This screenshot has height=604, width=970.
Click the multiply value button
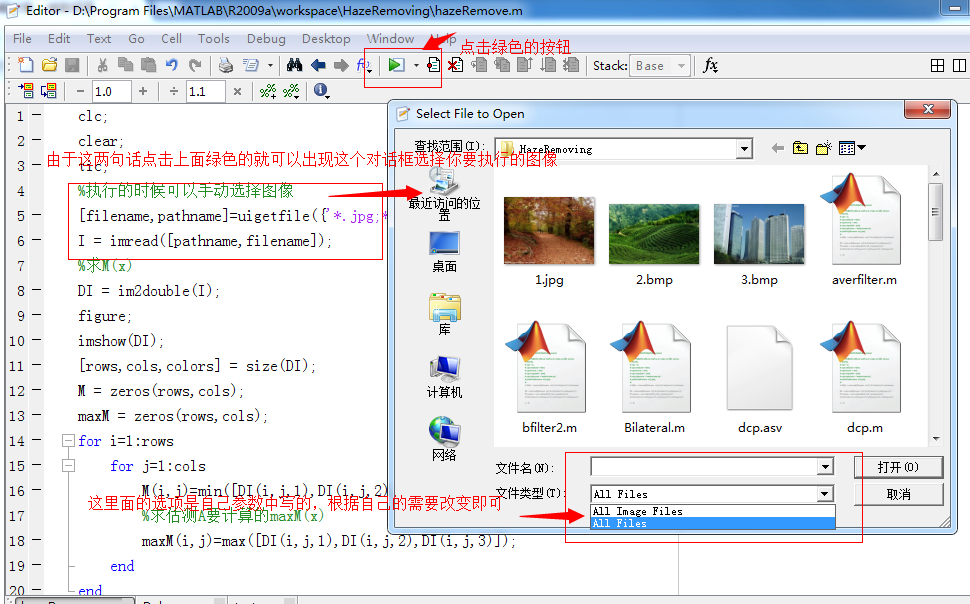(237, 91)
